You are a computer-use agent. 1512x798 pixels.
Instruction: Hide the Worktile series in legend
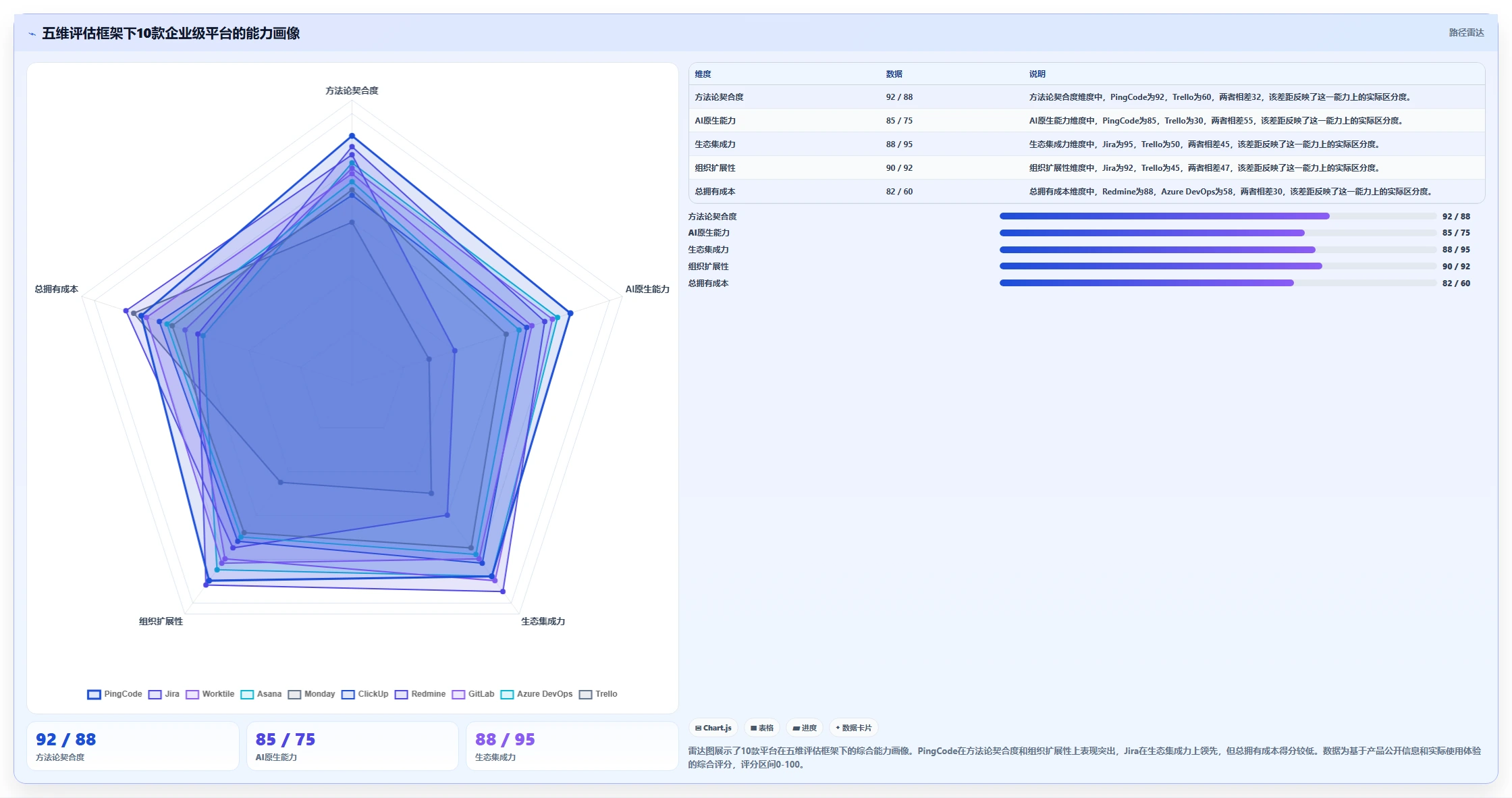(210, 694)
